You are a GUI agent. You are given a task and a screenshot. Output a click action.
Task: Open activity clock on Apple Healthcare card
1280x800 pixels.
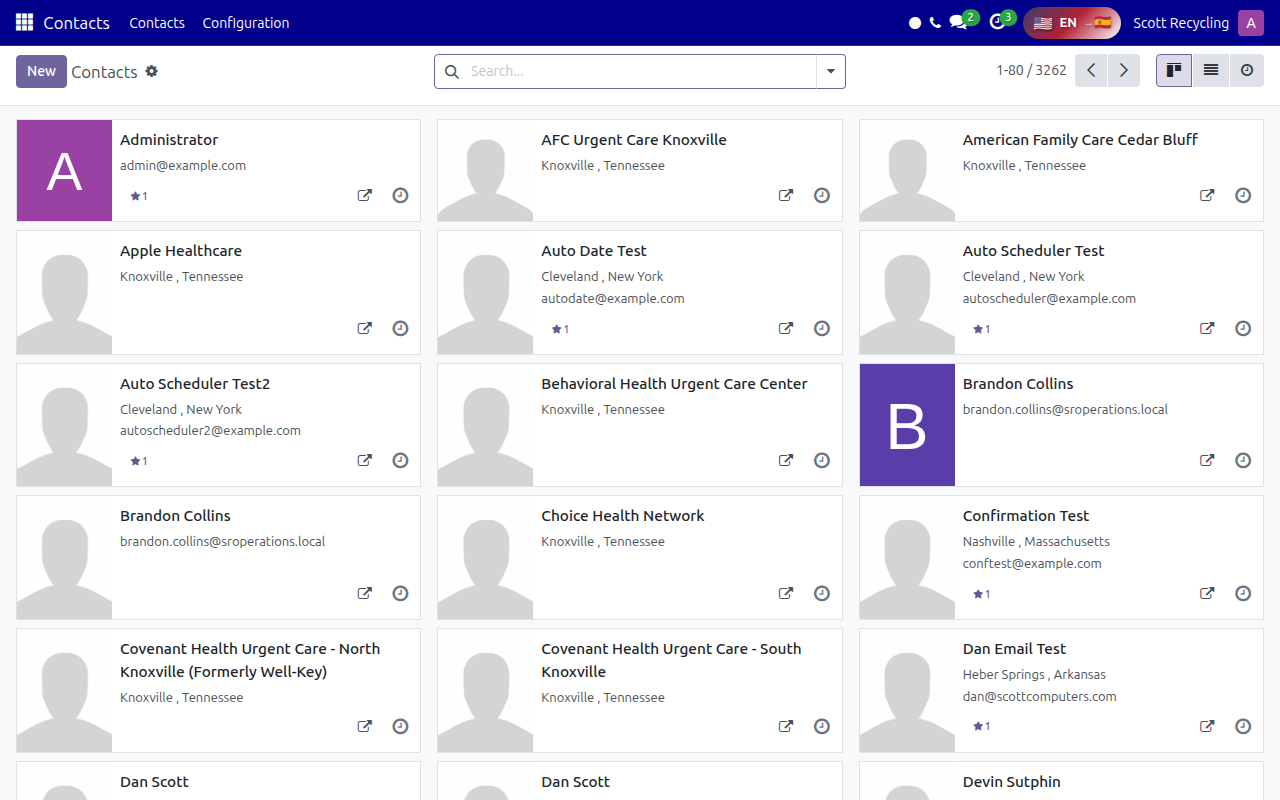click(x=400, y=328)
